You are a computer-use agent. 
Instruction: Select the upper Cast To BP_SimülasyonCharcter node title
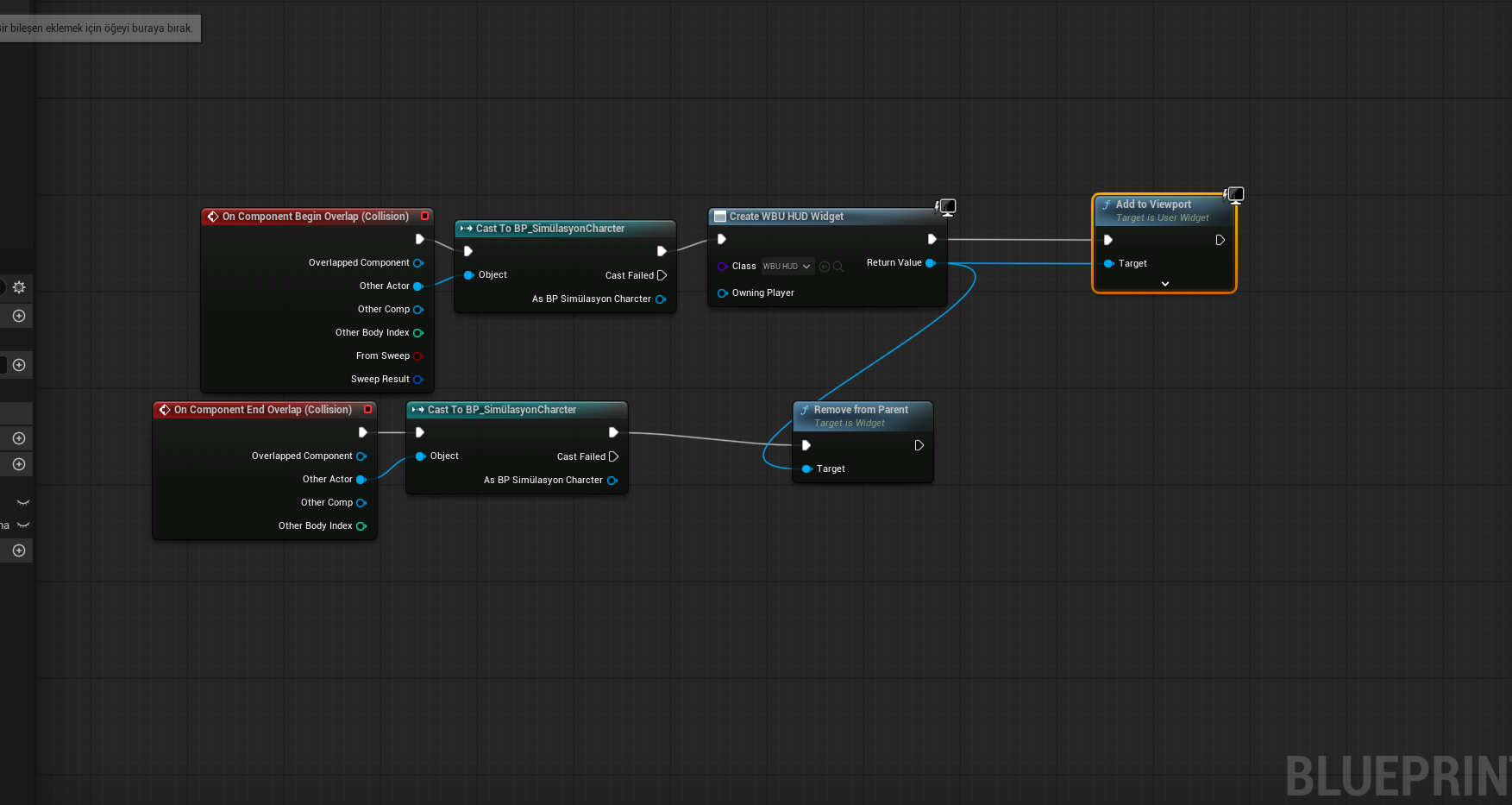pyautogui.click(x=550, y=229)
